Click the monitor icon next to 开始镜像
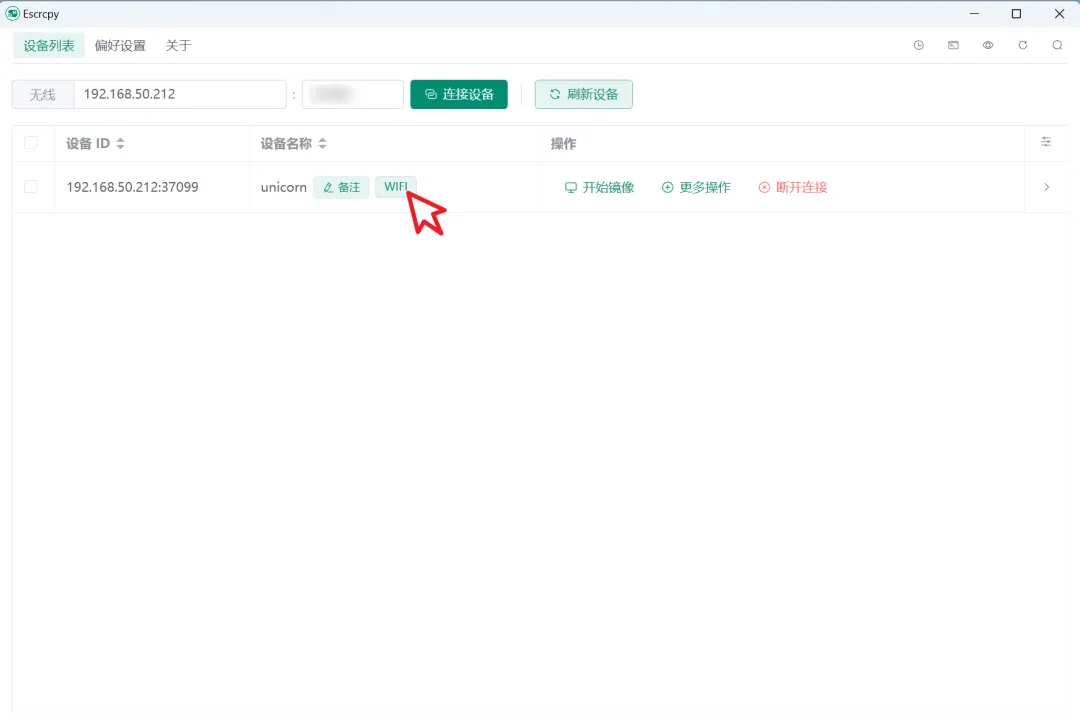 click(x=571, y=187)
